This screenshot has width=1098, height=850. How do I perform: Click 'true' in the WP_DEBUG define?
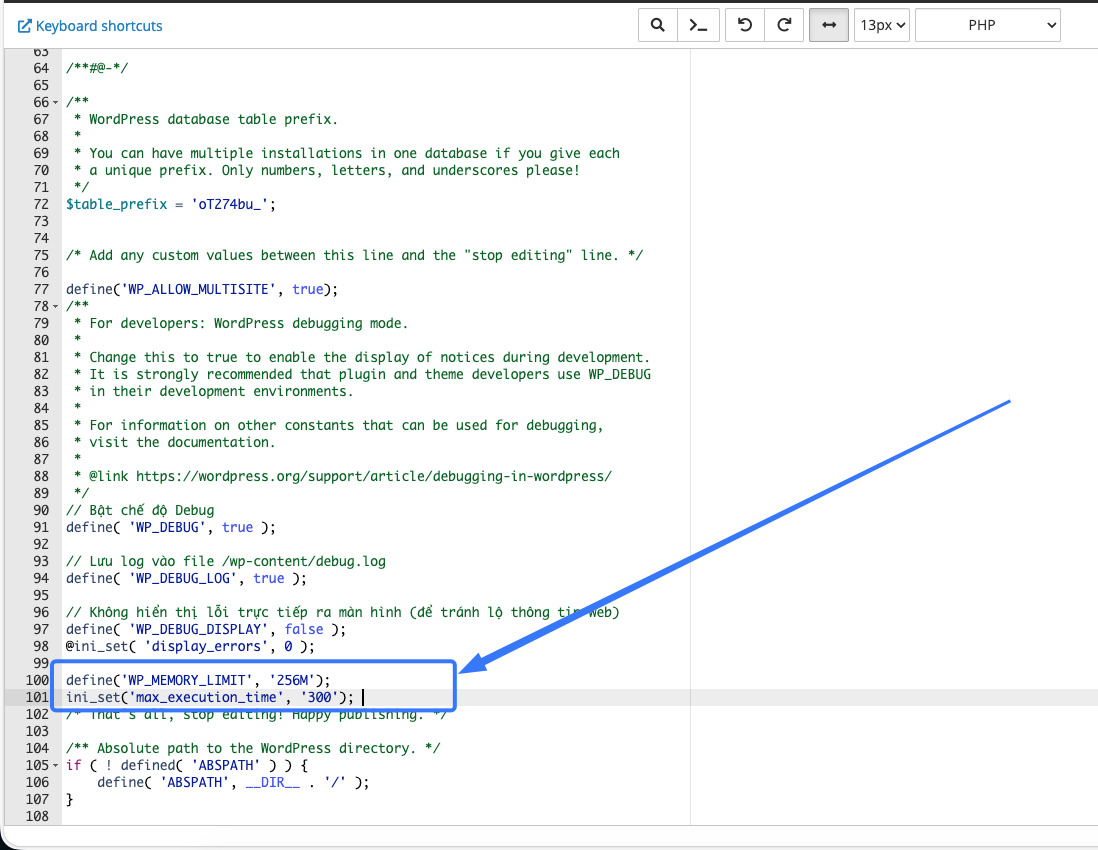238,527
